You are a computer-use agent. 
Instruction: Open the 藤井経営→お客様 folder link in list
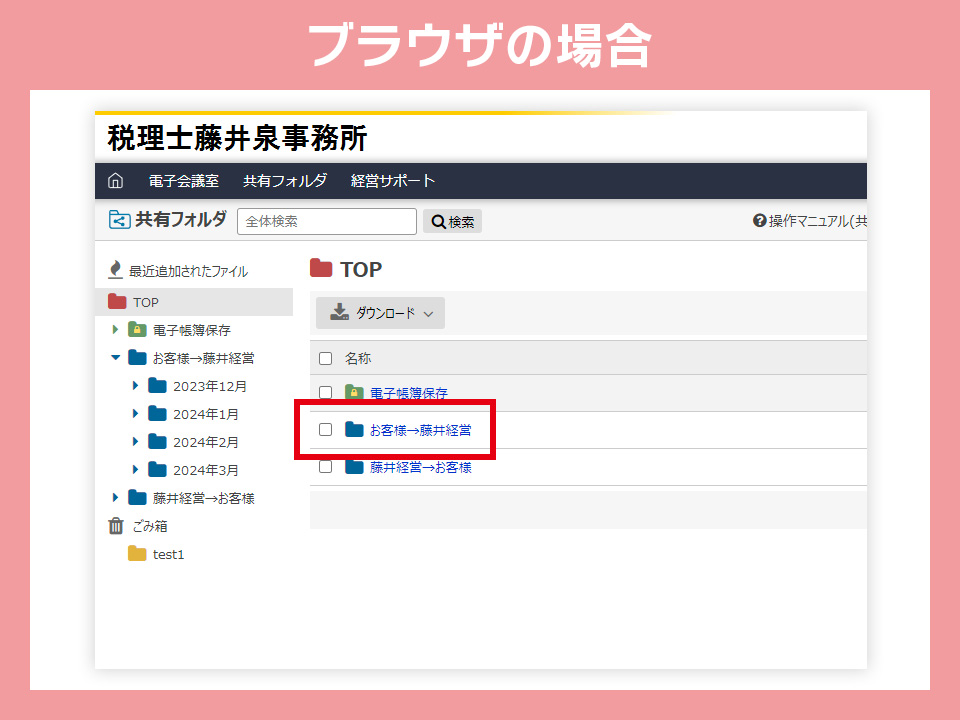[420, 467]
